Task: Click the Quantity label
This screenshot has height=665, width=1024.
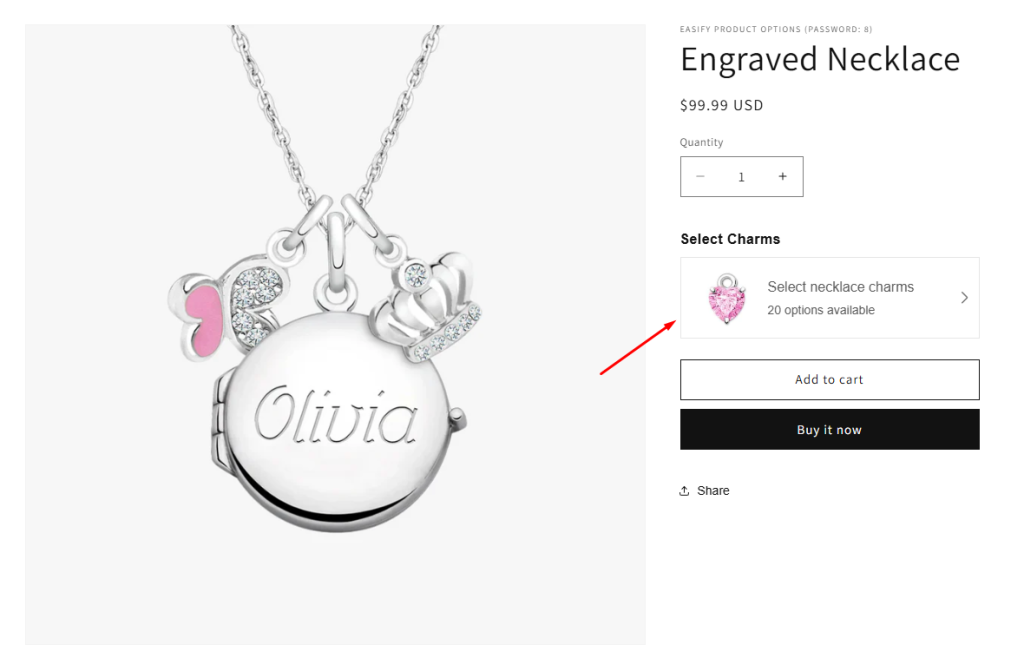Action: click(701, 142)
